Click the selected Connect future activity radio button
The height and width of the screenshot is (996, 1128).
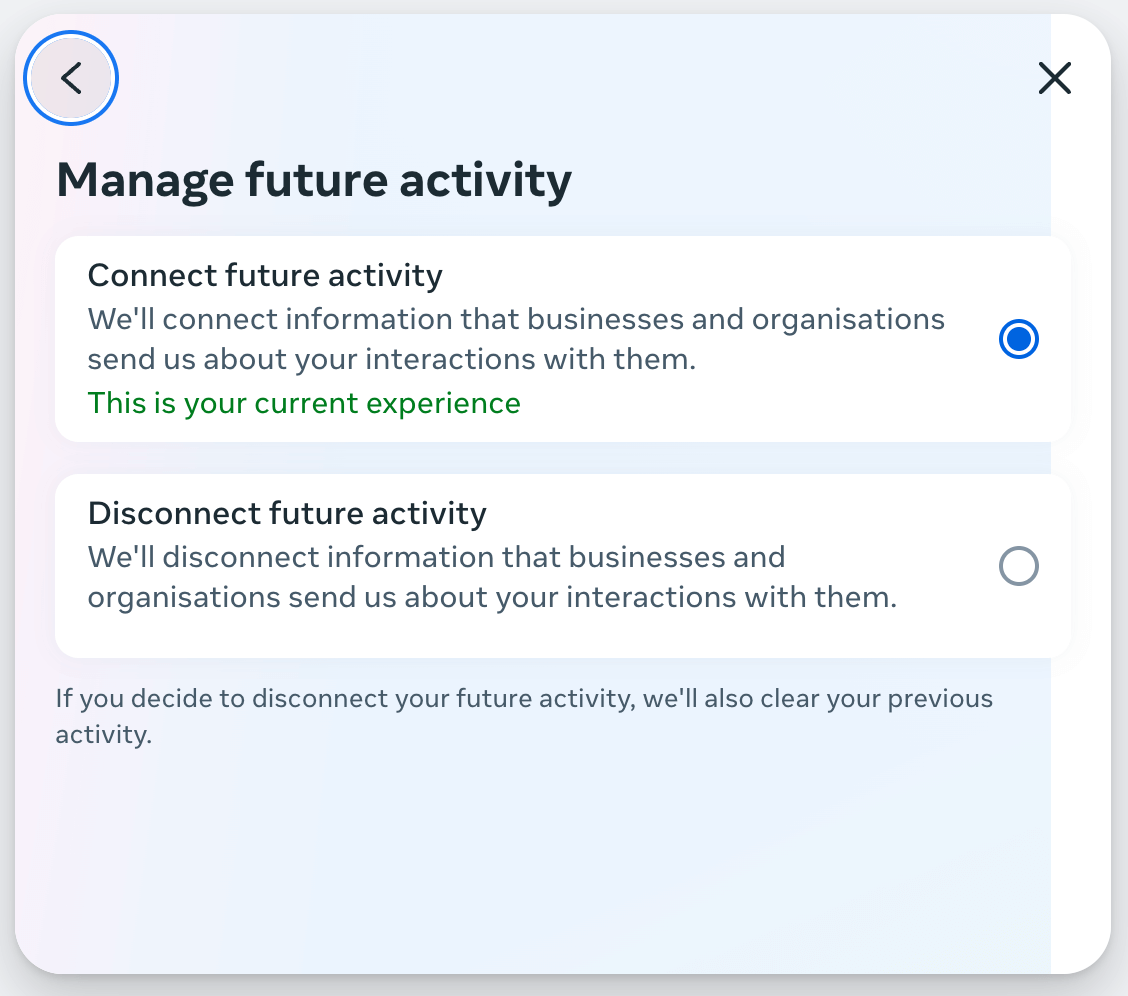(x=1018, y=339)
